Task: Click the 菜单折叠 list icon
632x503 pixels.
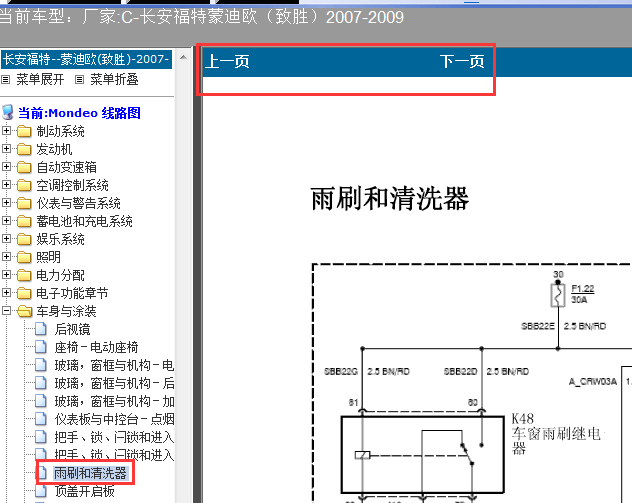Action: point(79,80)
